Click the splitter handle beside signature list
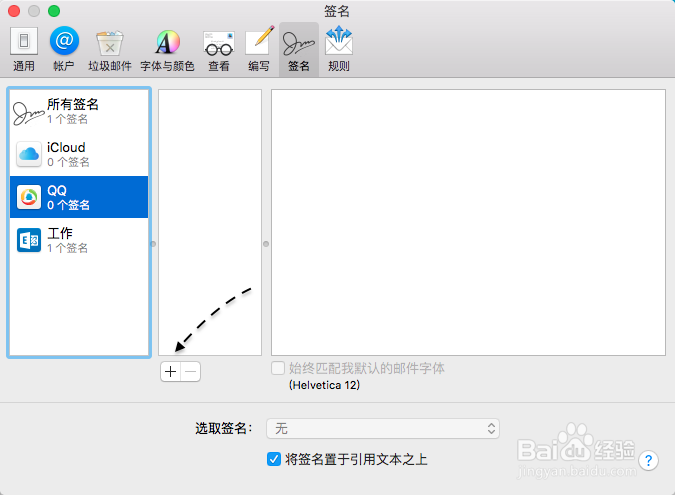Screen dimensions: 675x495 click(266, 244)
